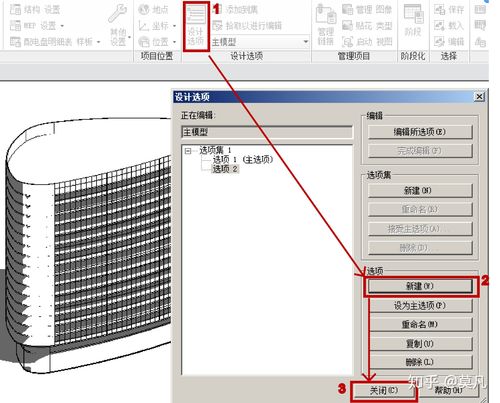Click 新建(N) under 选项集 group
This screenshot has height=403, width=500.
click(420, 191)
